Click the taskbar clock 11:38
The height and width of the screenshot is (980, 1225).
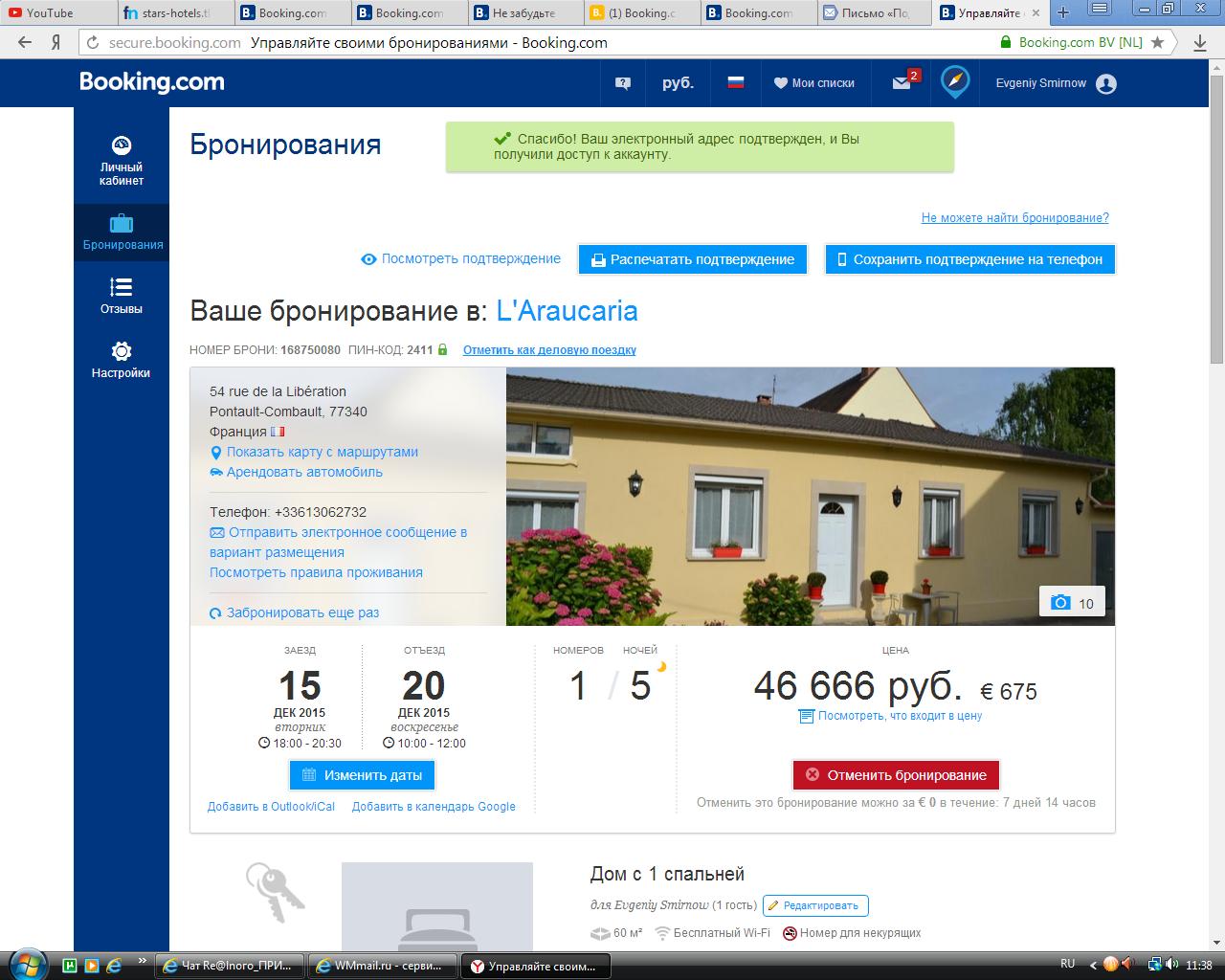pos(1198,965)
